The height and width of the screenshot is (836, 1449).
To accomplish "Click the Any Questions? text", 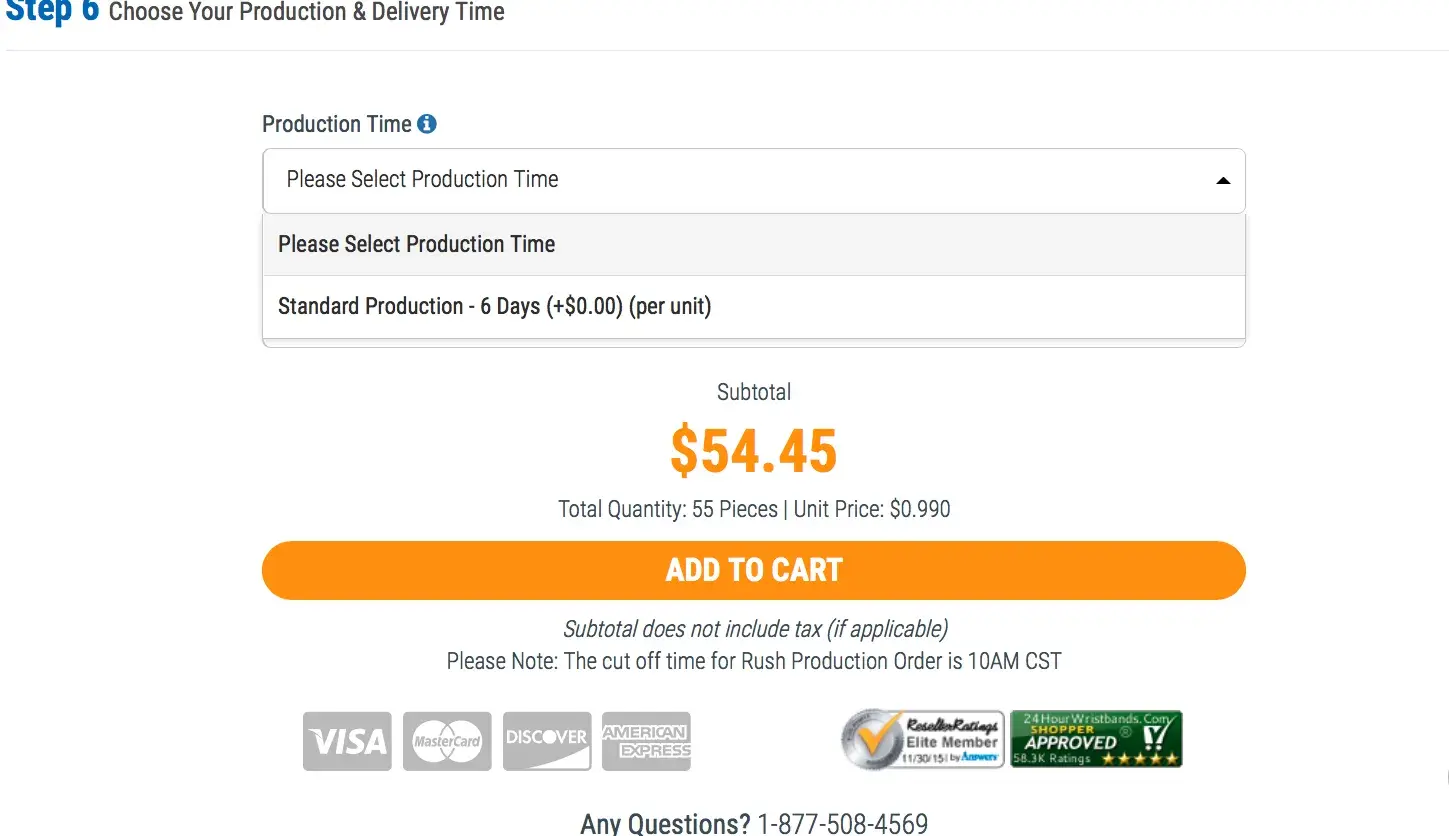I will 665,824.
